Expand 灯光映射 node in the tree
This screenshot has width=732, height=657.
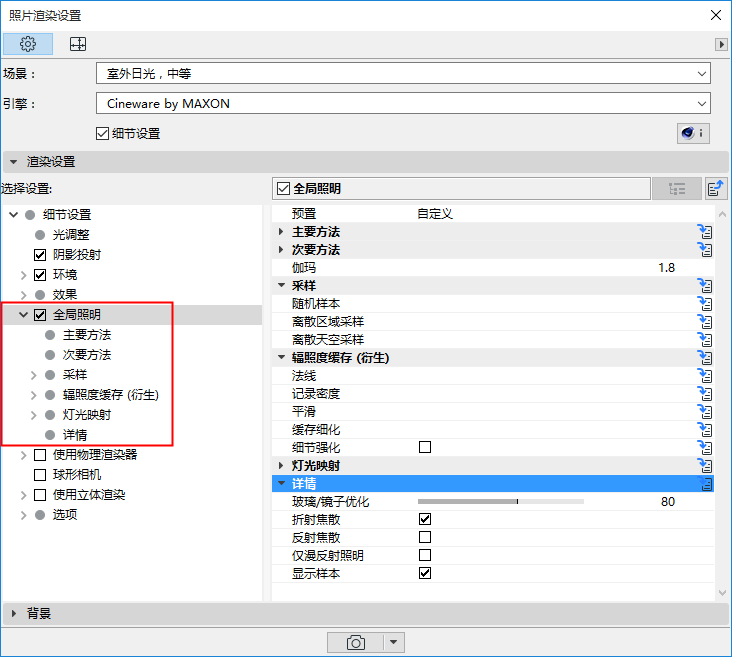point(33,415)
